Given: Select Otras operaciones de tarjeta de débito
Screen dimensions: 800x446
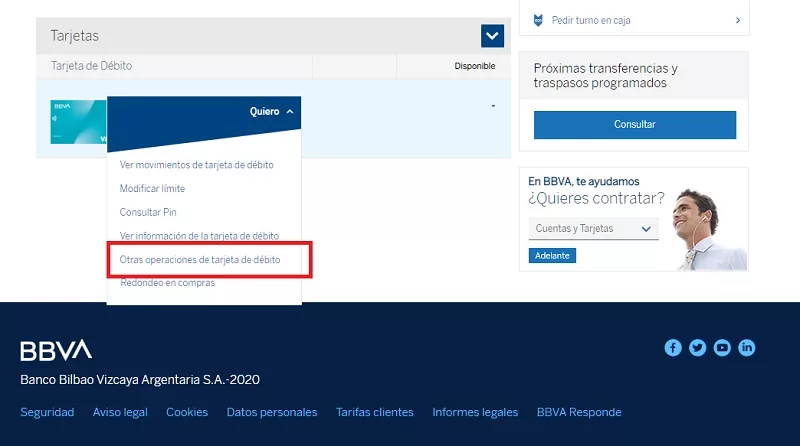Looking at the screenshot, I should (200, 259).
